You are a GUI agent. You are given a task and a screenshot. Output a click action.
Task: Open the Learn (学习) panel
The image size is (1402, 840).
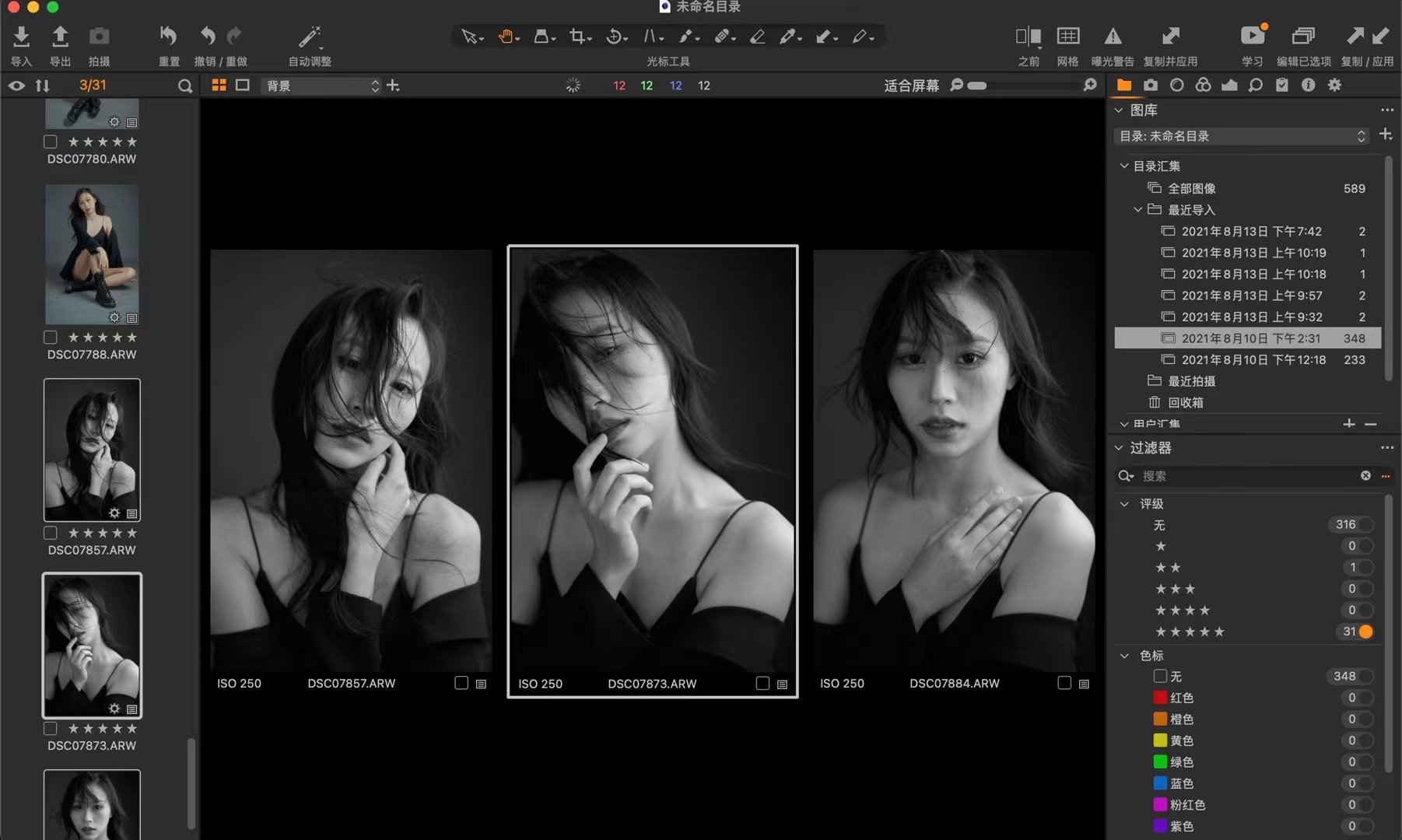[x=1253, y=36]
